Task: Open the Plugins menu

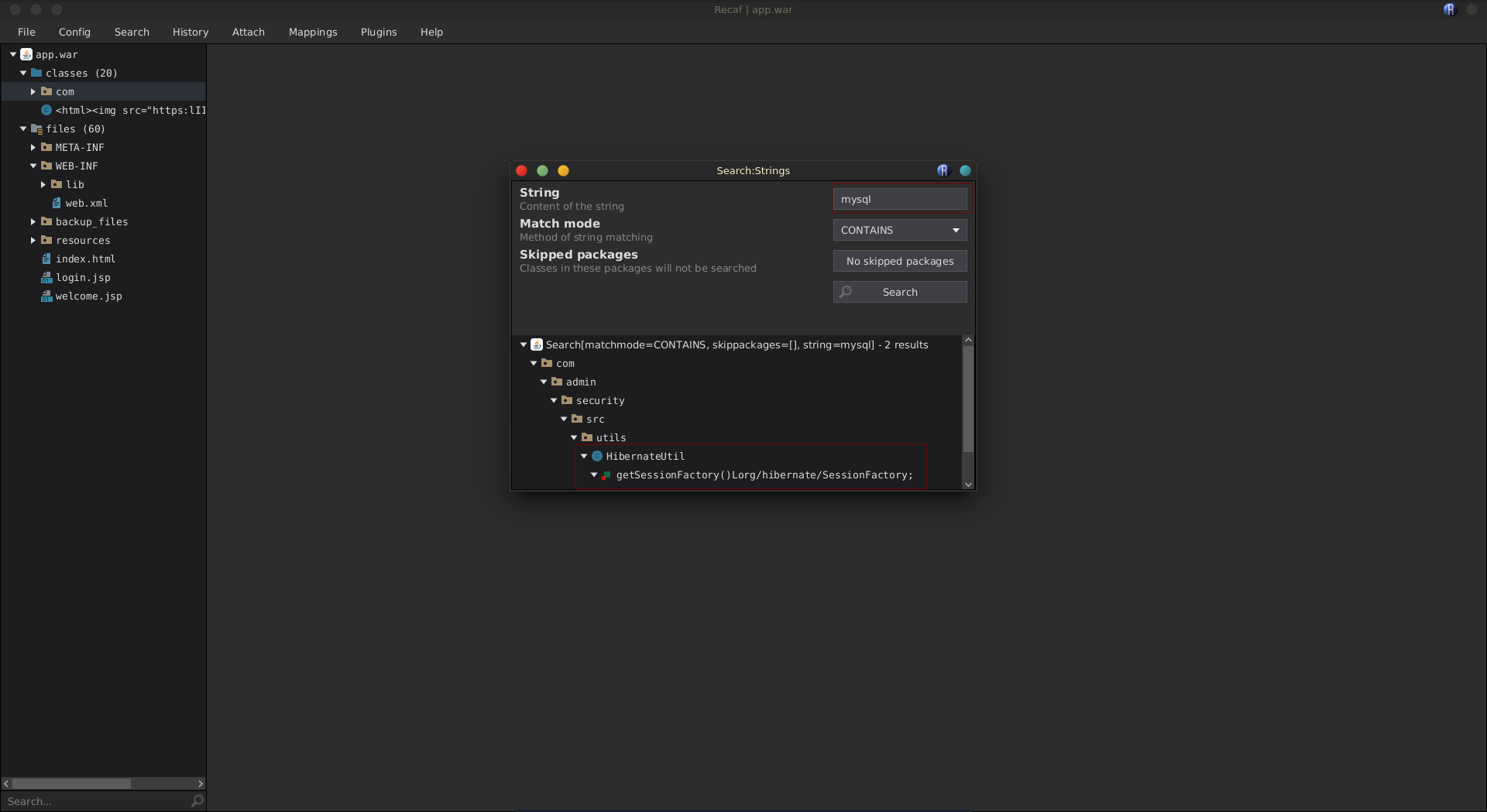Action: click(378, 32)
